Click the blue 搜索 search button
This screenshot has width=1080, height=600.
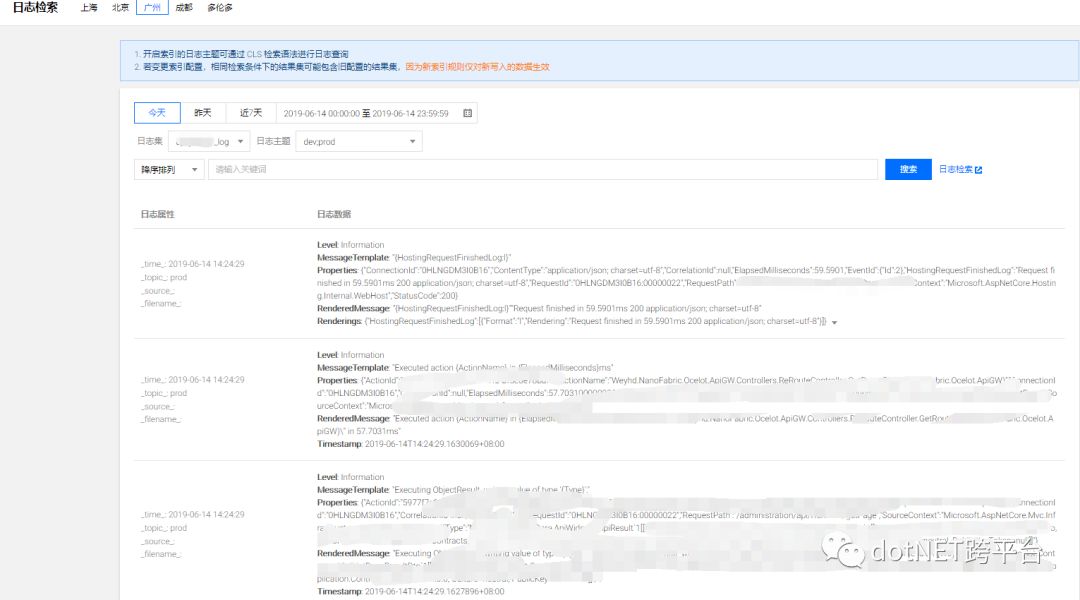click(908, 169)
